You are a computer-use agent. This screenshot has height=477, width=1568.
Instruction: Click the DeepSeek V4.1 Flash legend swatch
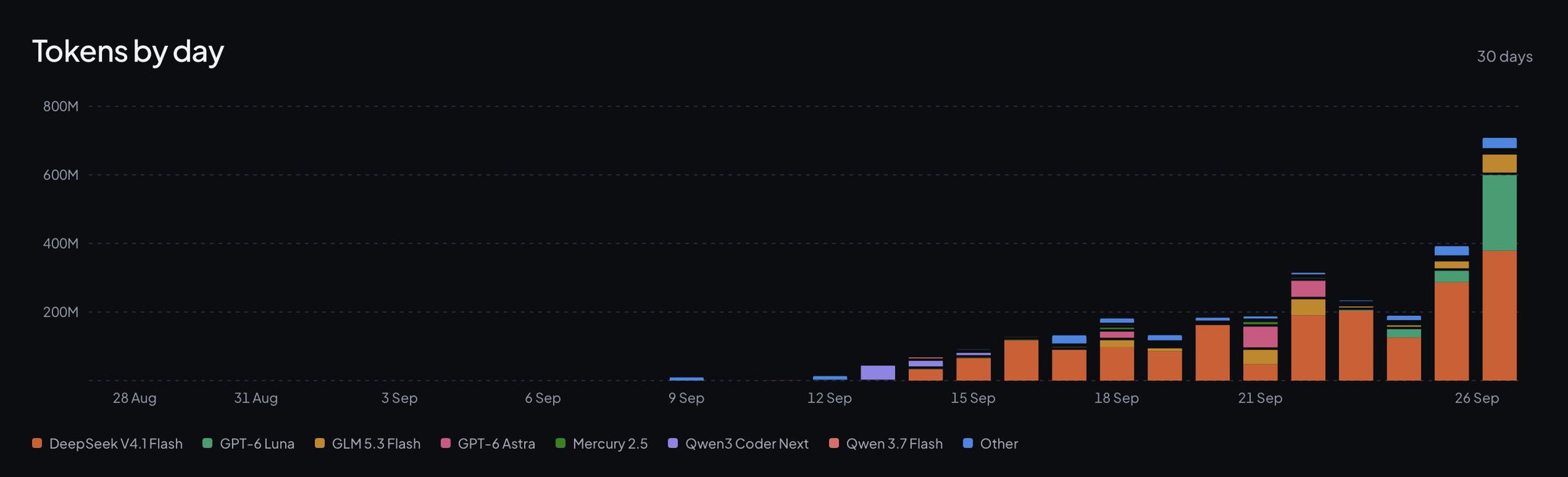click(x=37, y=443)
